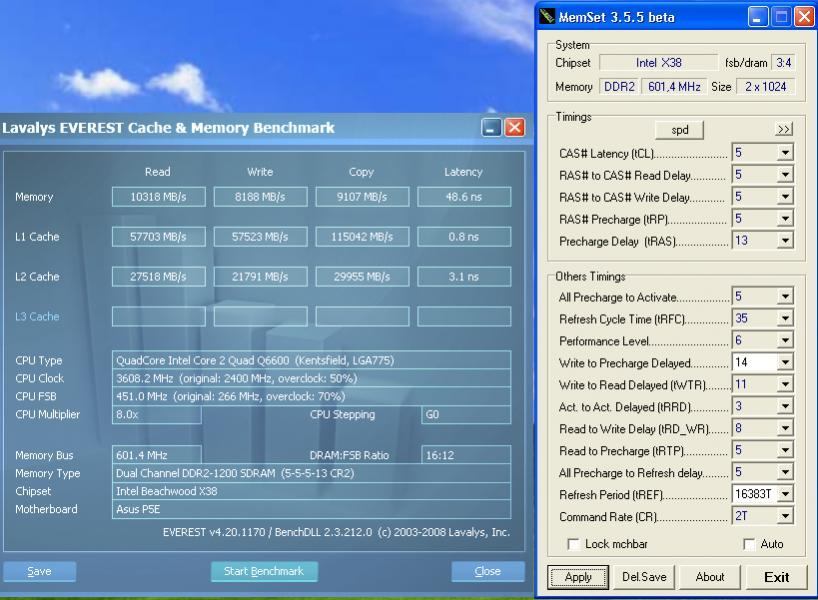818x600 pixels.
Task: Save the EVEREST benchmark results
Action: (40, 571)
